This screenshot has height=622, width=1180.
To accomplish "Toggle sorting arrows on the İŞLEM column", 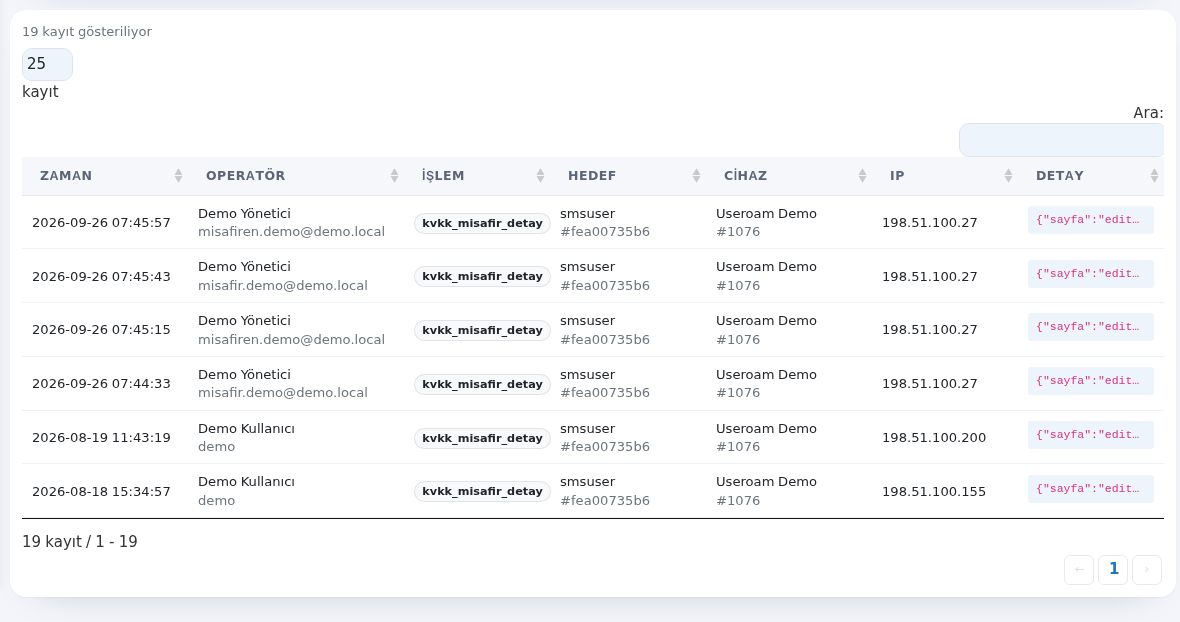I will pyautogui.click(x=540, y=176).
